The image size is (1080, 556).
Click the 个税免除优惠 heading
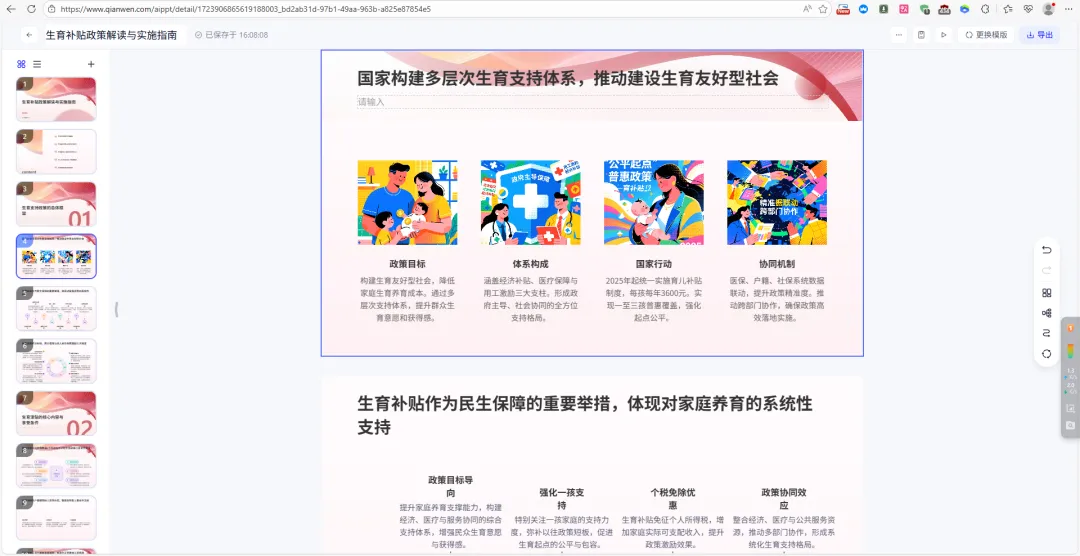(x=673, y=499)
